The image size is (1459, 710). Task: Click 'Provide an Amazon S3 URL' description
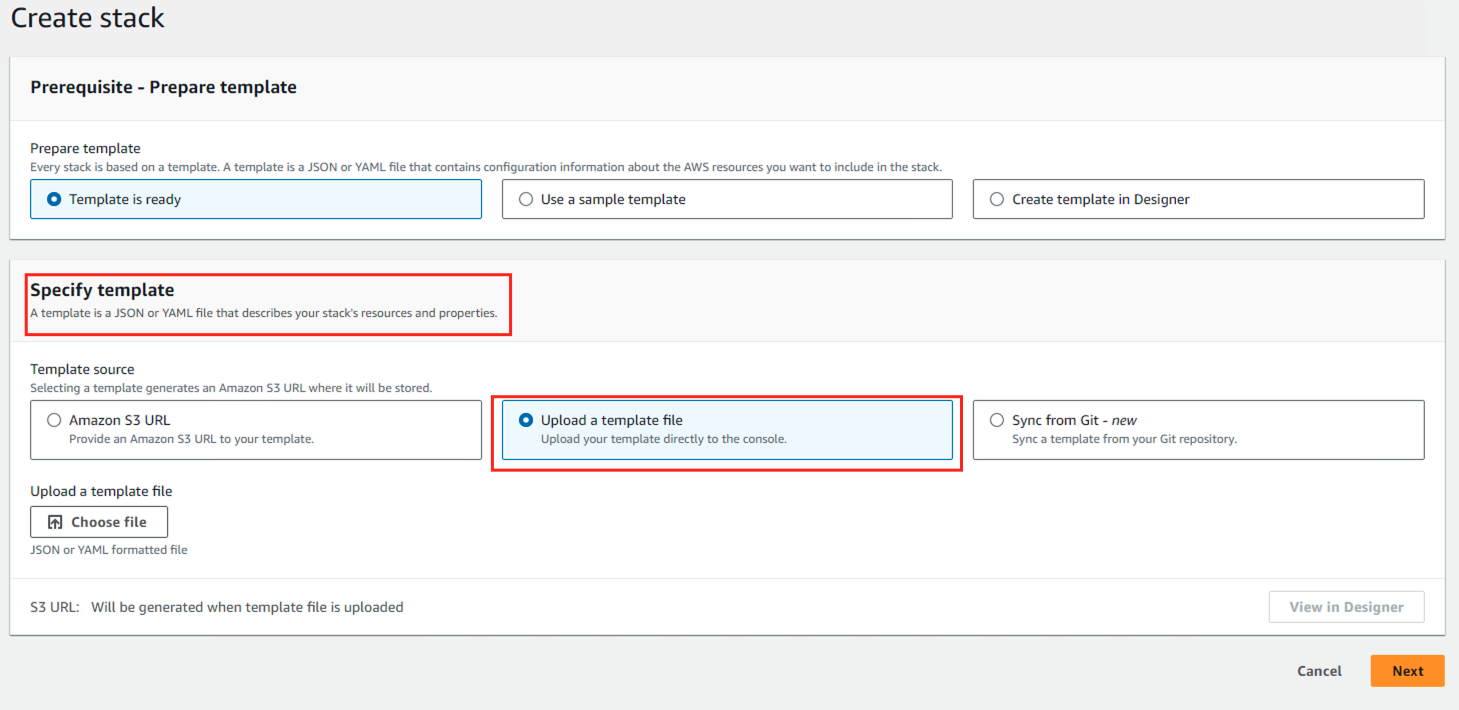[191, 439]
